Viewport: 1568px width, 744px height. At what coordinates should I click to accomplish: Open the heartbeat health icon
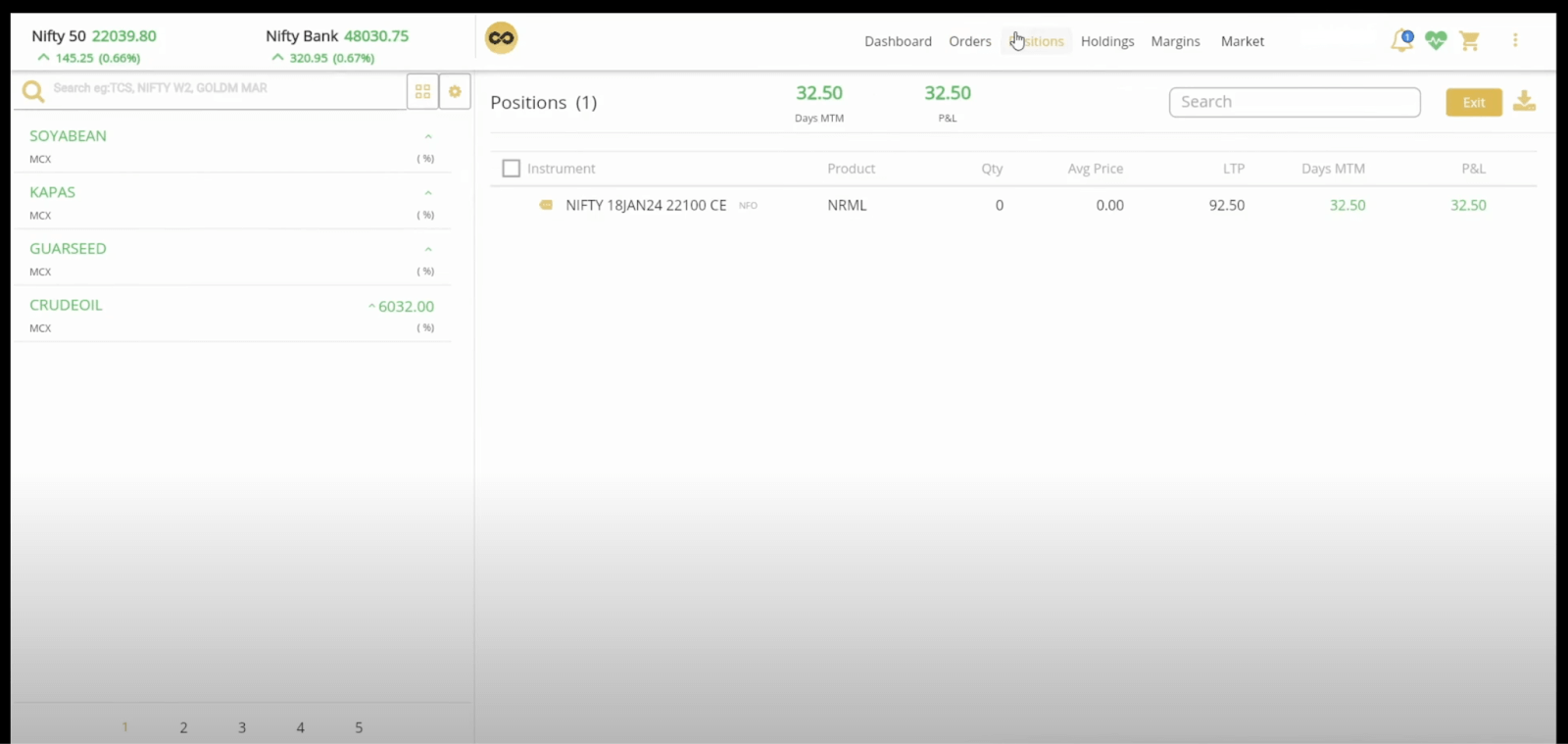pyautogui.click(x=1436, y=41)
